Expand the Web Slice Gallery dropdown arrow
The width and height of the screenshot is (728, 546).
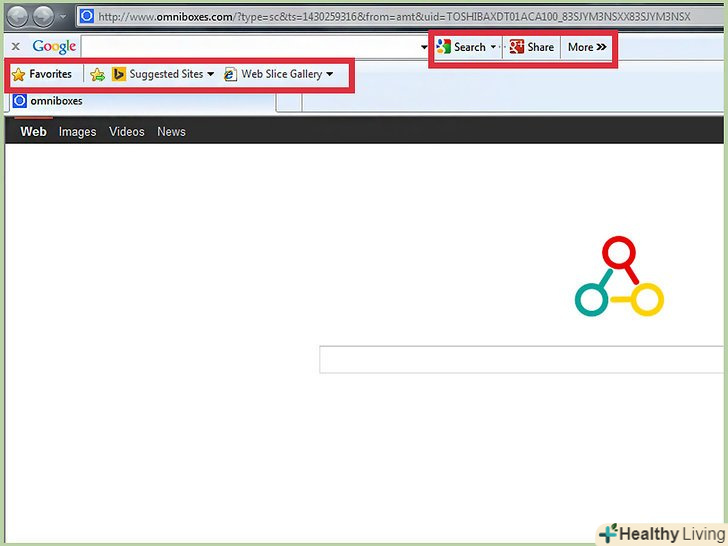pyautogui.click(x=330, y=74)
